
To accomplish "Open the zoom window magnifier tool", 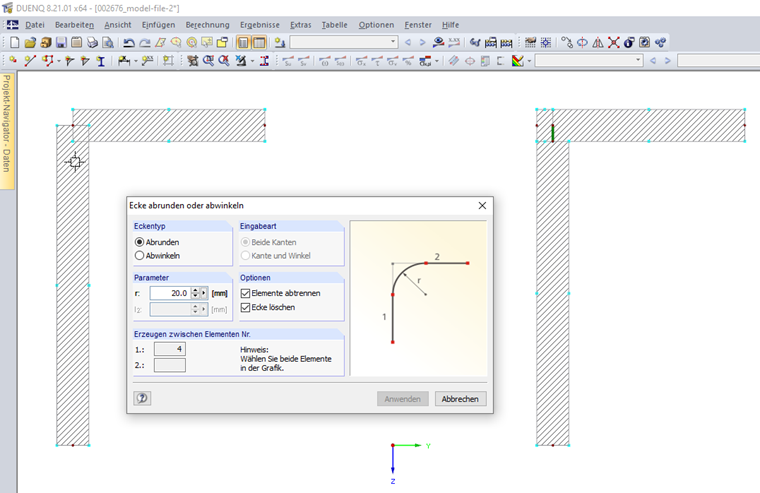I will (208, 61).
